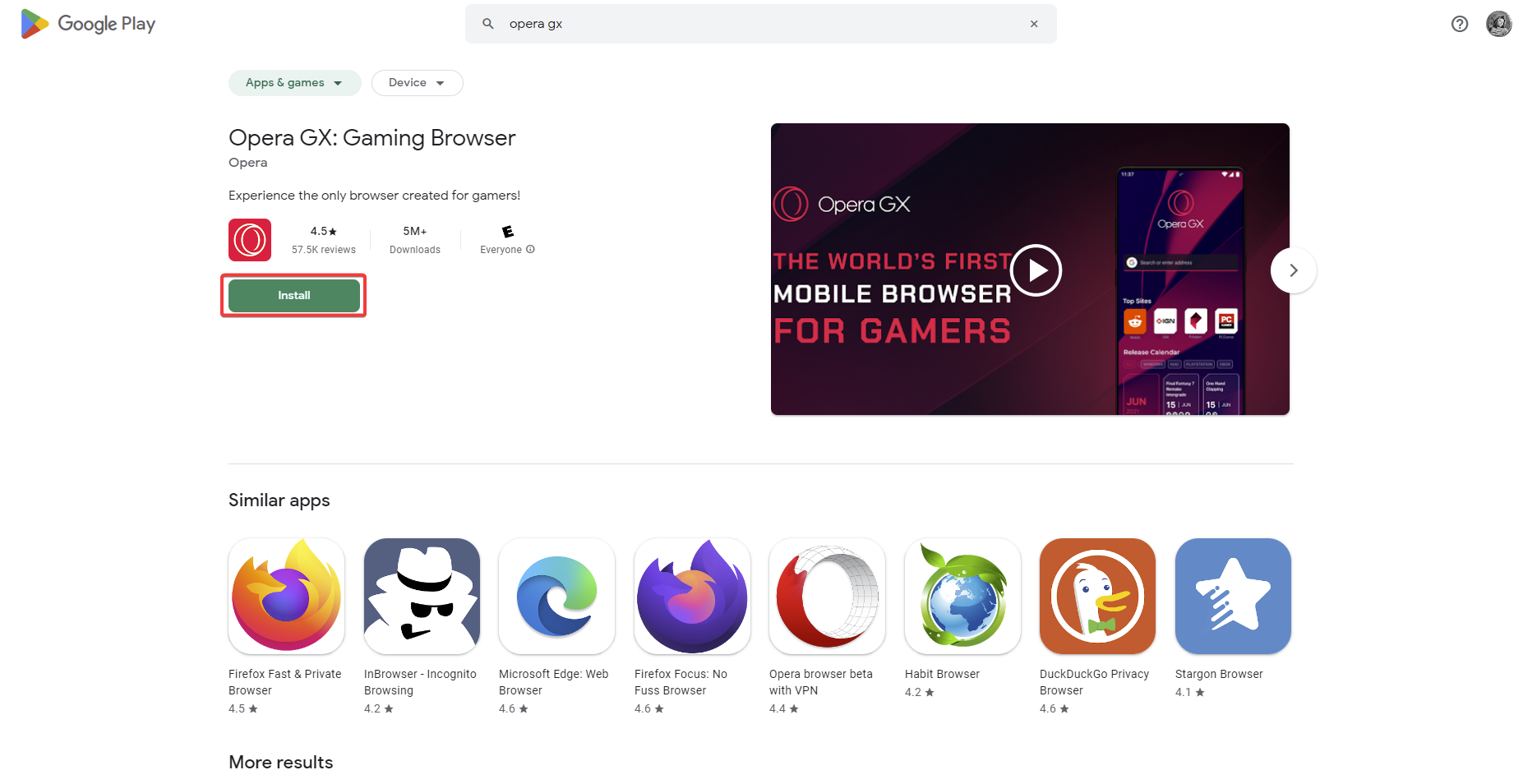Click Opera browser beta with VPN title
Screen dimensions: 1523x784
coord(821,682)
